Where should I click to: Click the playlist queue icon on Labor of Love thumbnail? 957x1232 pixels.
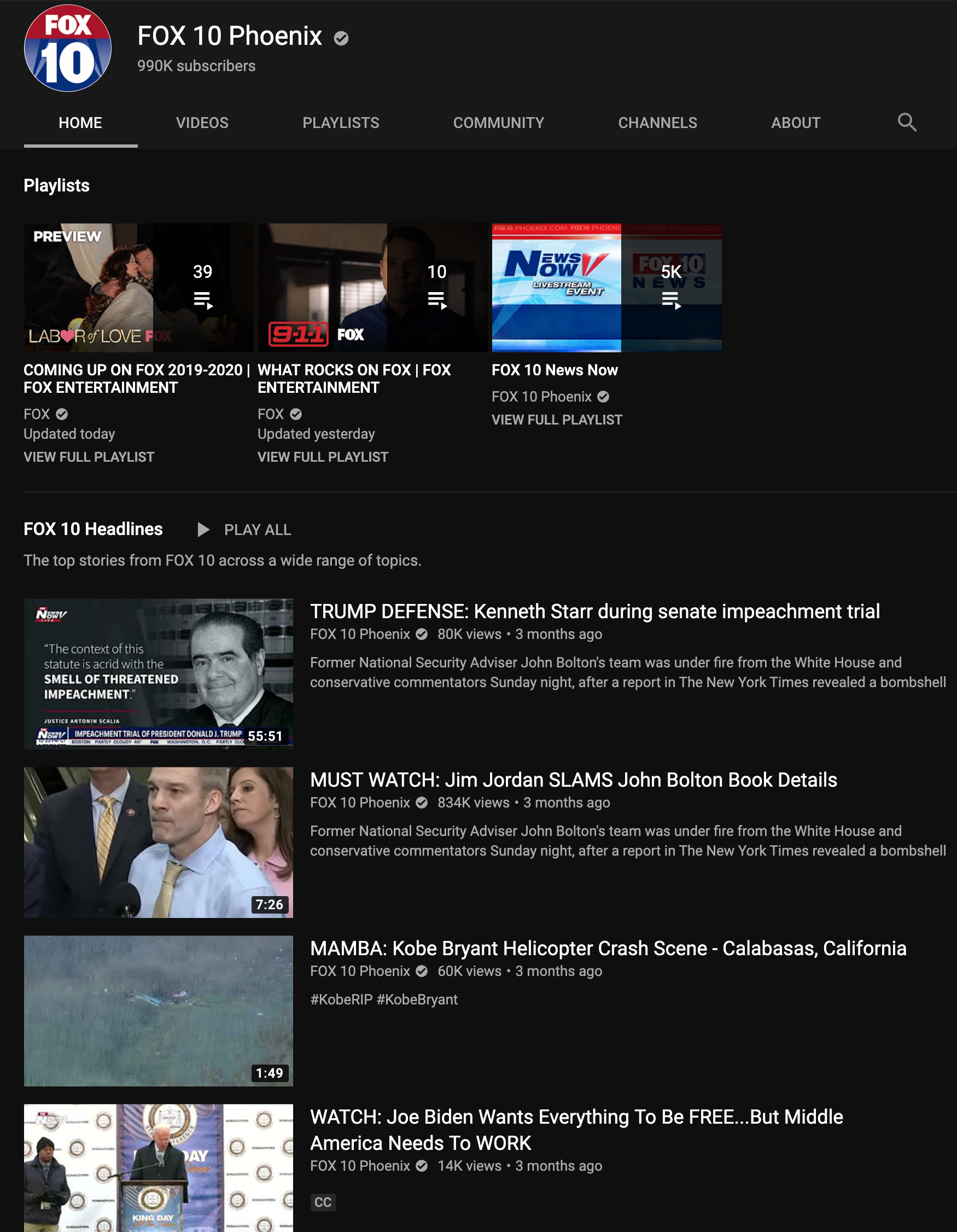[203, 300]
